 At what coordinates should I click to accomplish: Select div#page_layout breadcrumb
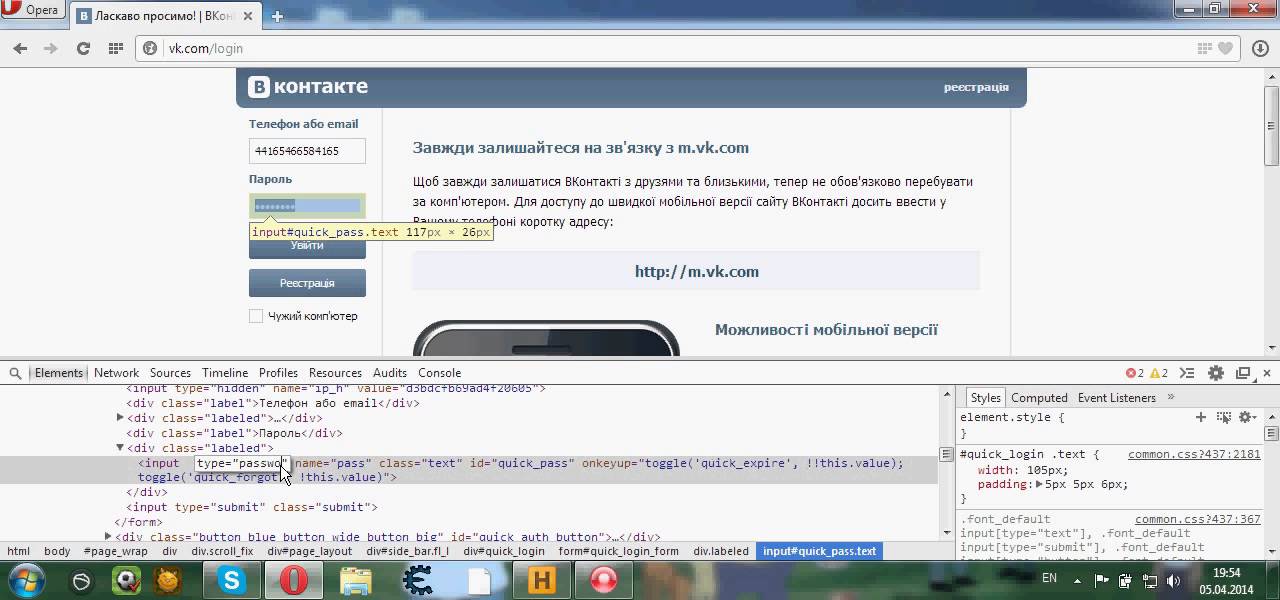click(x=310, y=551)
